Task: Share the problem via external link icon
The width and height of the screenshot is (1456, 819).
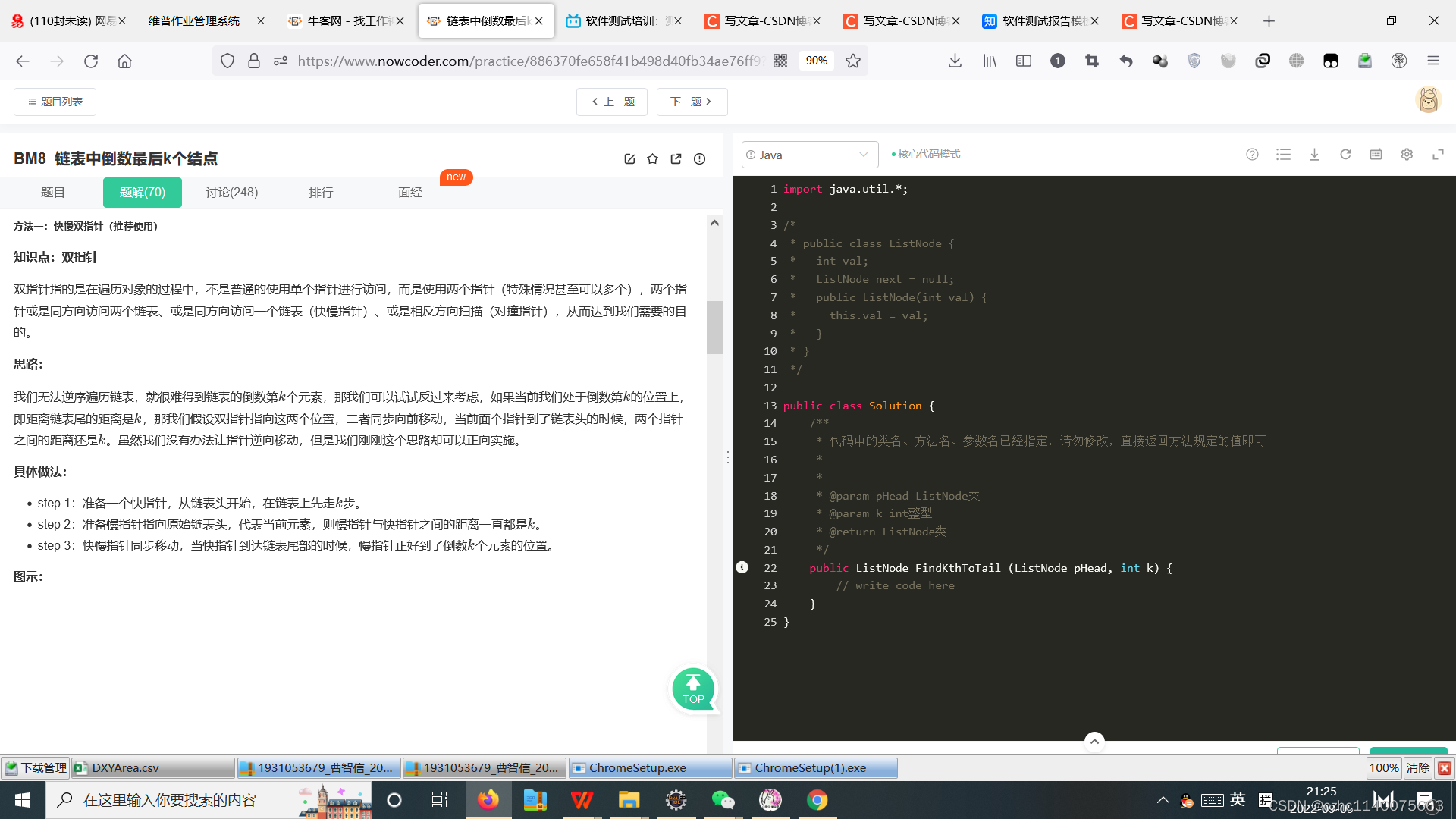Action: pyautogui.click(x=676, y=158)
